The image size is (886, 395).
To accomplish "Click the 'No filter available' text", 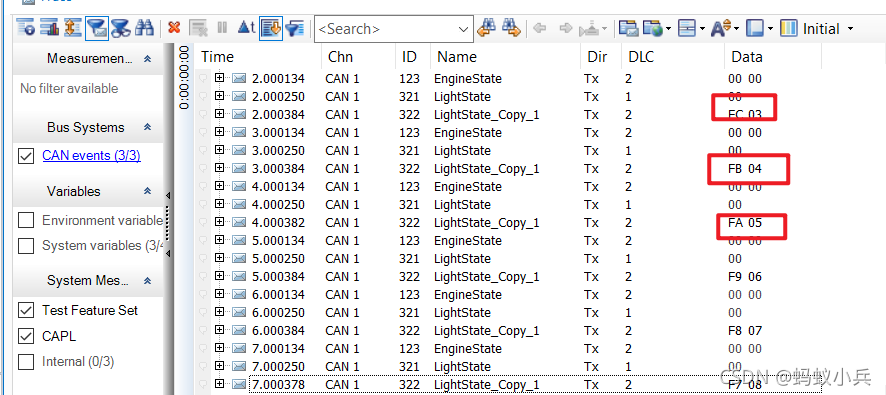I will pyautogui.click(x=69, y=88).
